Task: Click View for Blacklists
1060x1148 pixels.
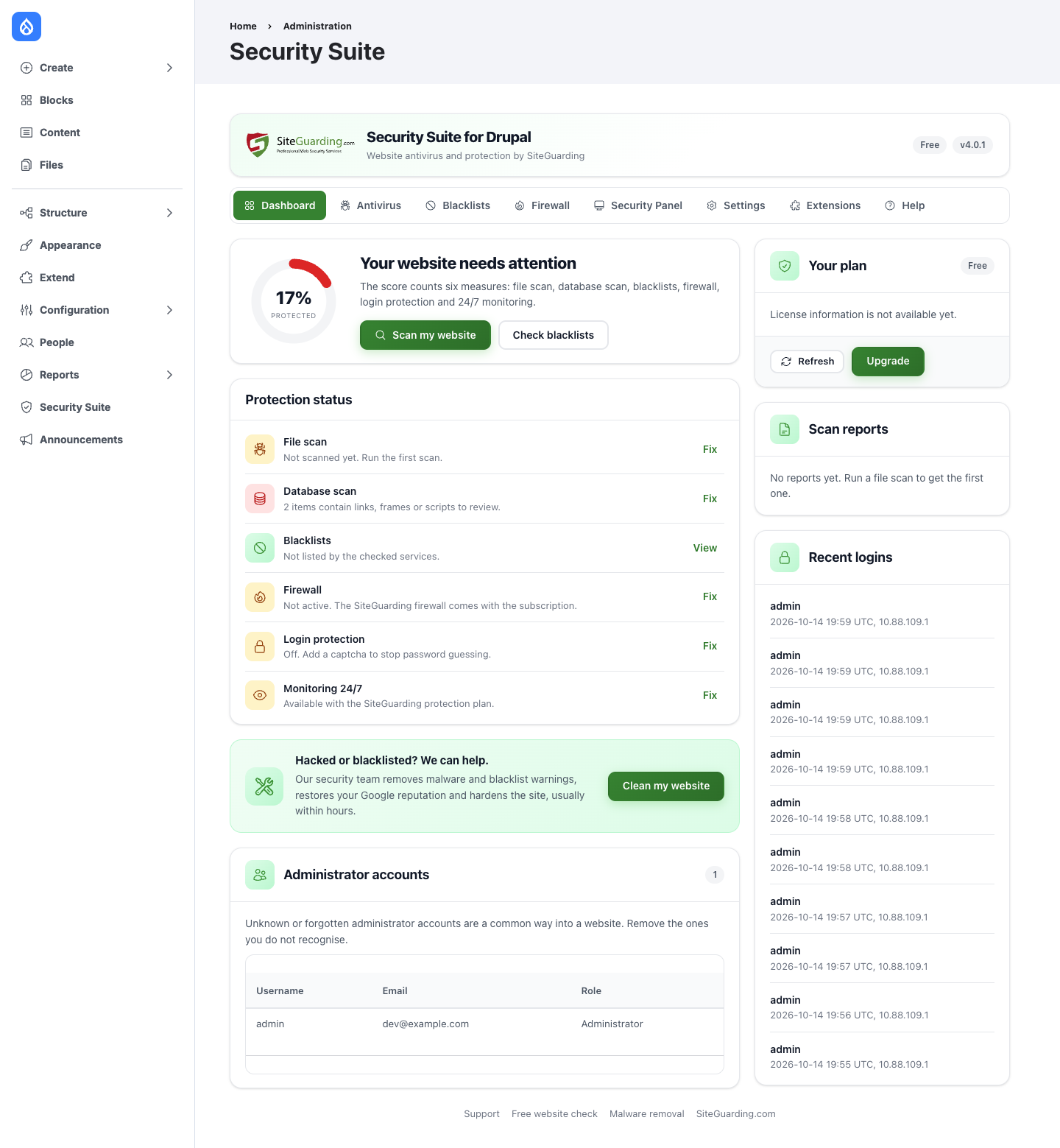Action: [x=705, y=548]
